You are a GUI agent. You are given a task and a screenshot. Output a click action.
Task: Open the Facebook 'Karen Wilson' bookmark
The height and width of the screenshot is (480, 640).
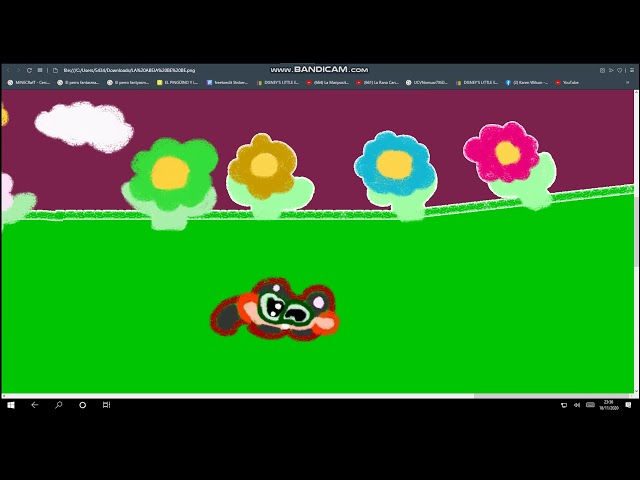pos(527,82)
